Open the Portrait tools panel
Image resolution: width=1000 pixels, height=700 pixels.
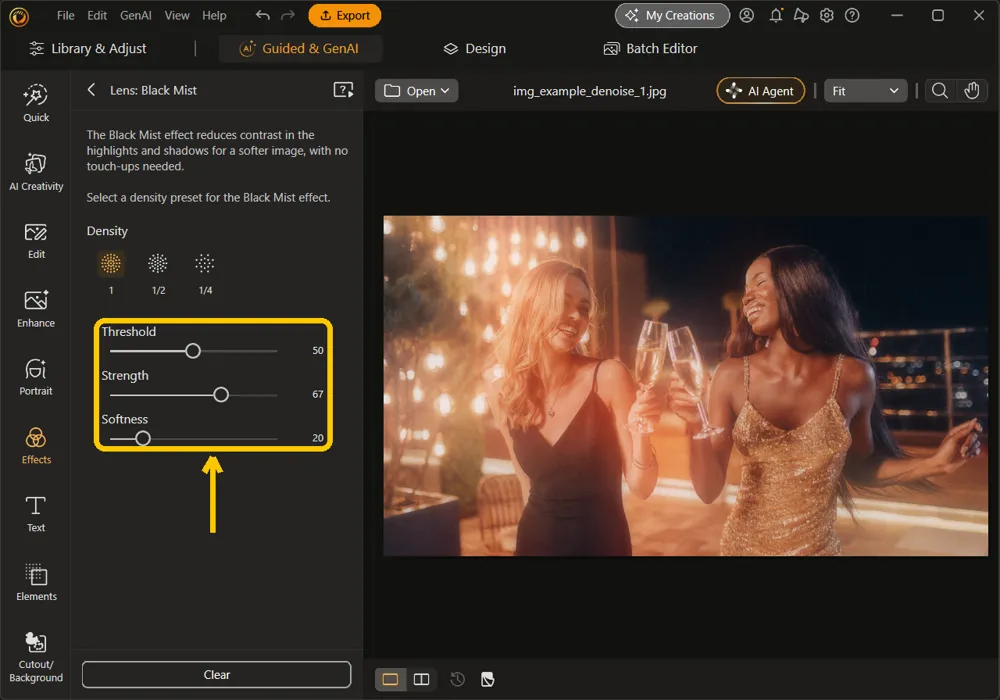[36, 377]
